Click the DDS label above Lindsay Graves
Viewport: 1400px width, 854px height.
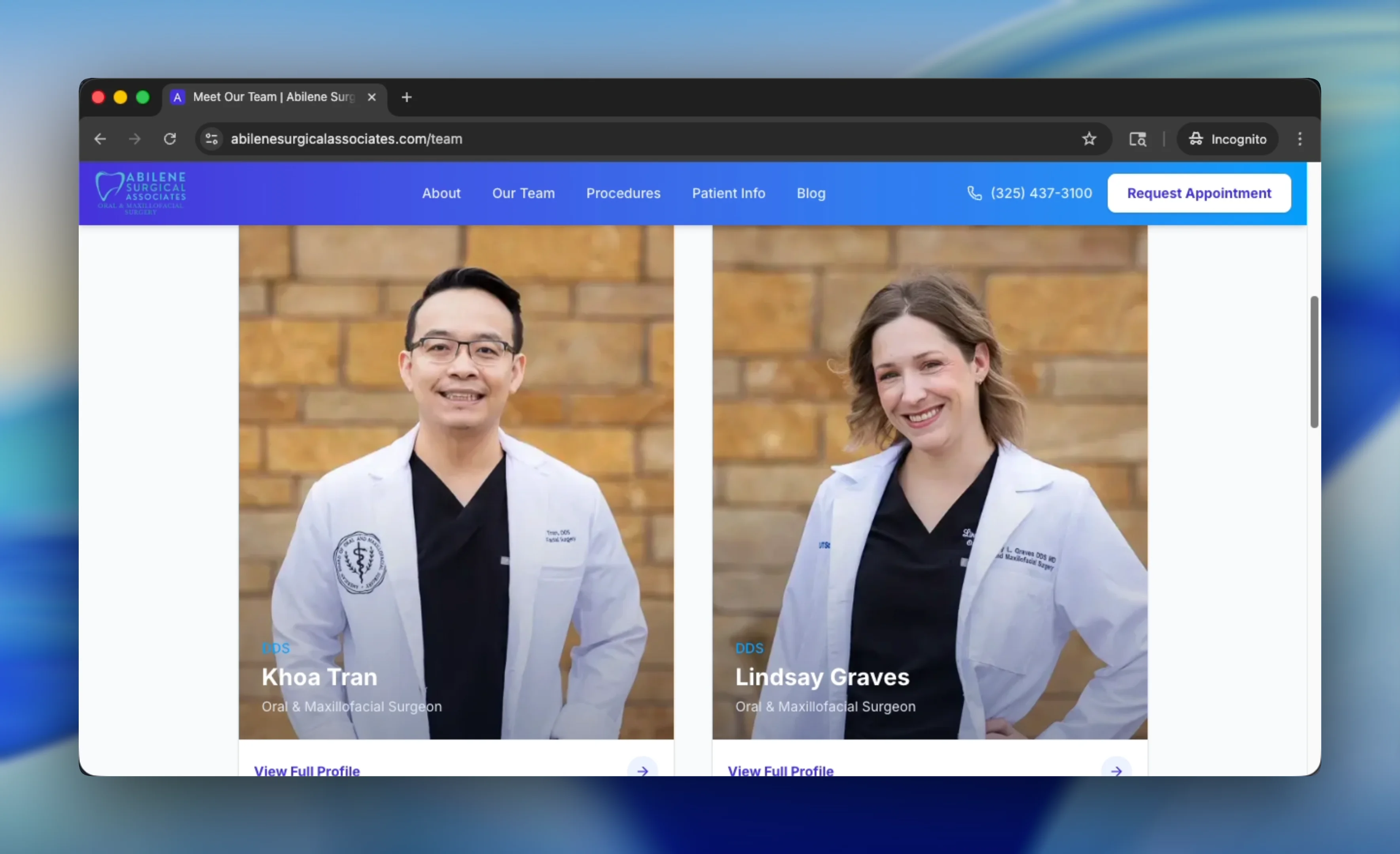749,648
